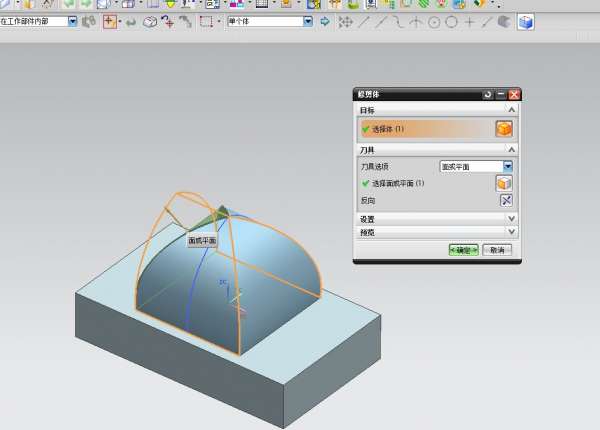Toggle the arc center snap icon
The image size is (600, 430).
click(434, 22)
